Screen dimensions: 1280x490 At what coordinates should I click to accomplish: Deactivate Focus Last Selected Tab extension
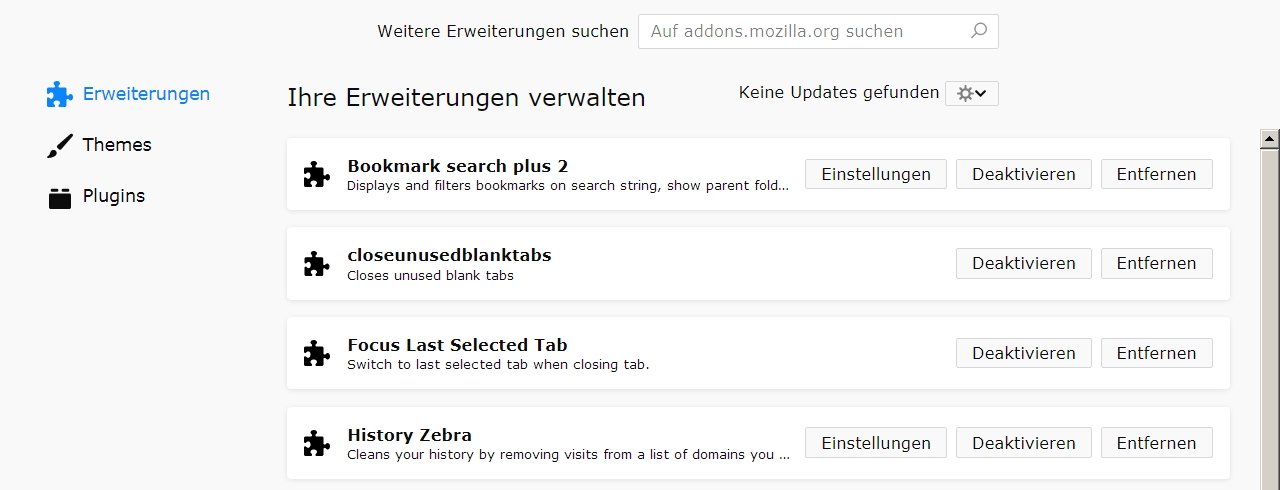[x=1023, y=353]
